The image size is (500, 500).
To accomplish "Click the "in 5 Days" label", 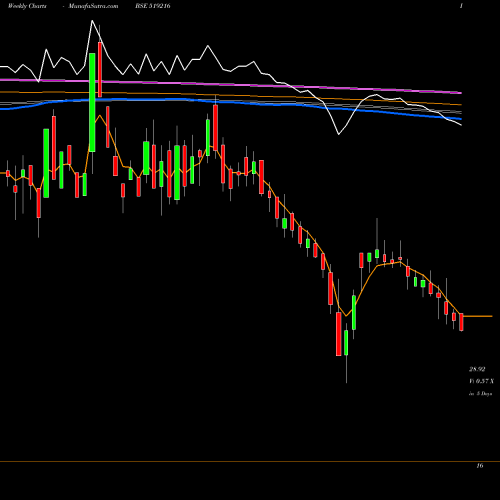I will pyautogui.click(x=480, y=393).
